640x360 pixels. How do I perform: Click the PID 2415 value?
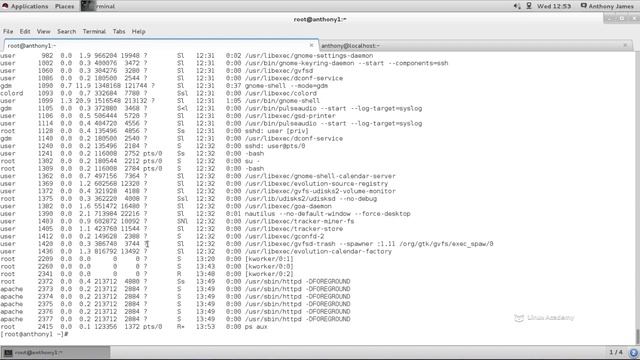coord(45,327)
